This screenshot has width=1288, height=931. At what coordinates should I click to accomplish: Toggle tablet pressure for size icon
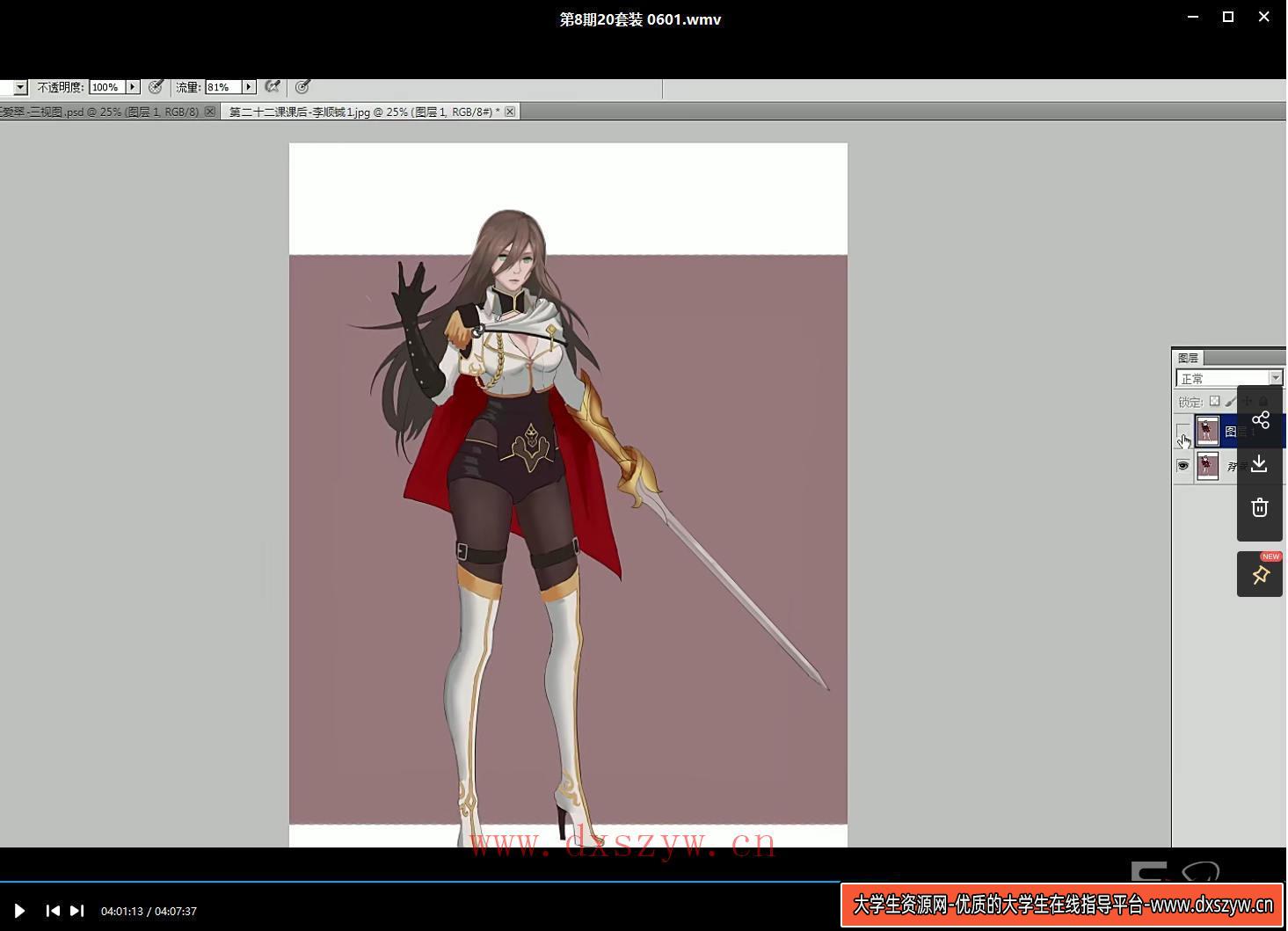(x=302, y=87)
